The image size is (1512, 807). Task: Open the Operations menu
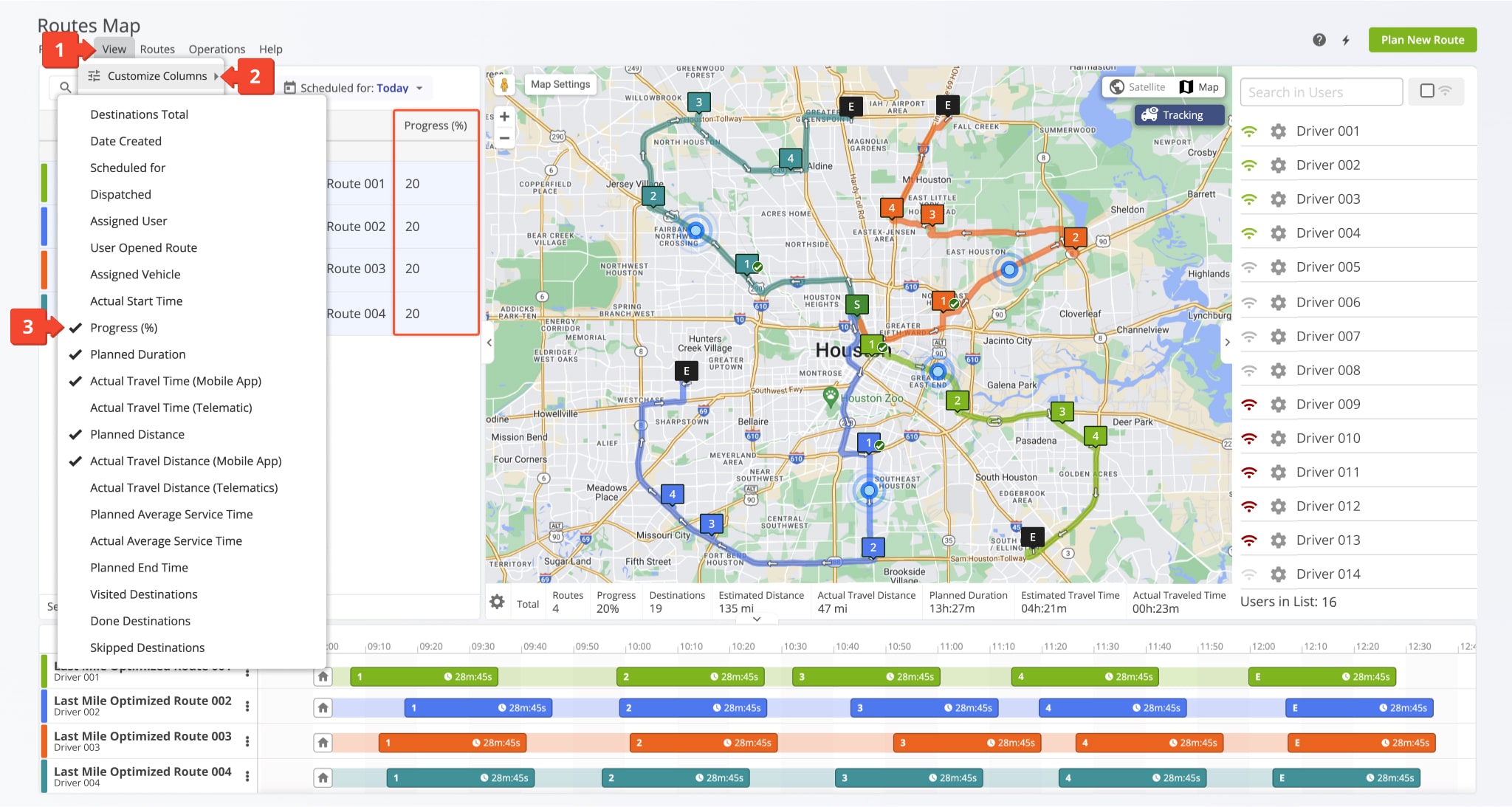216,49
